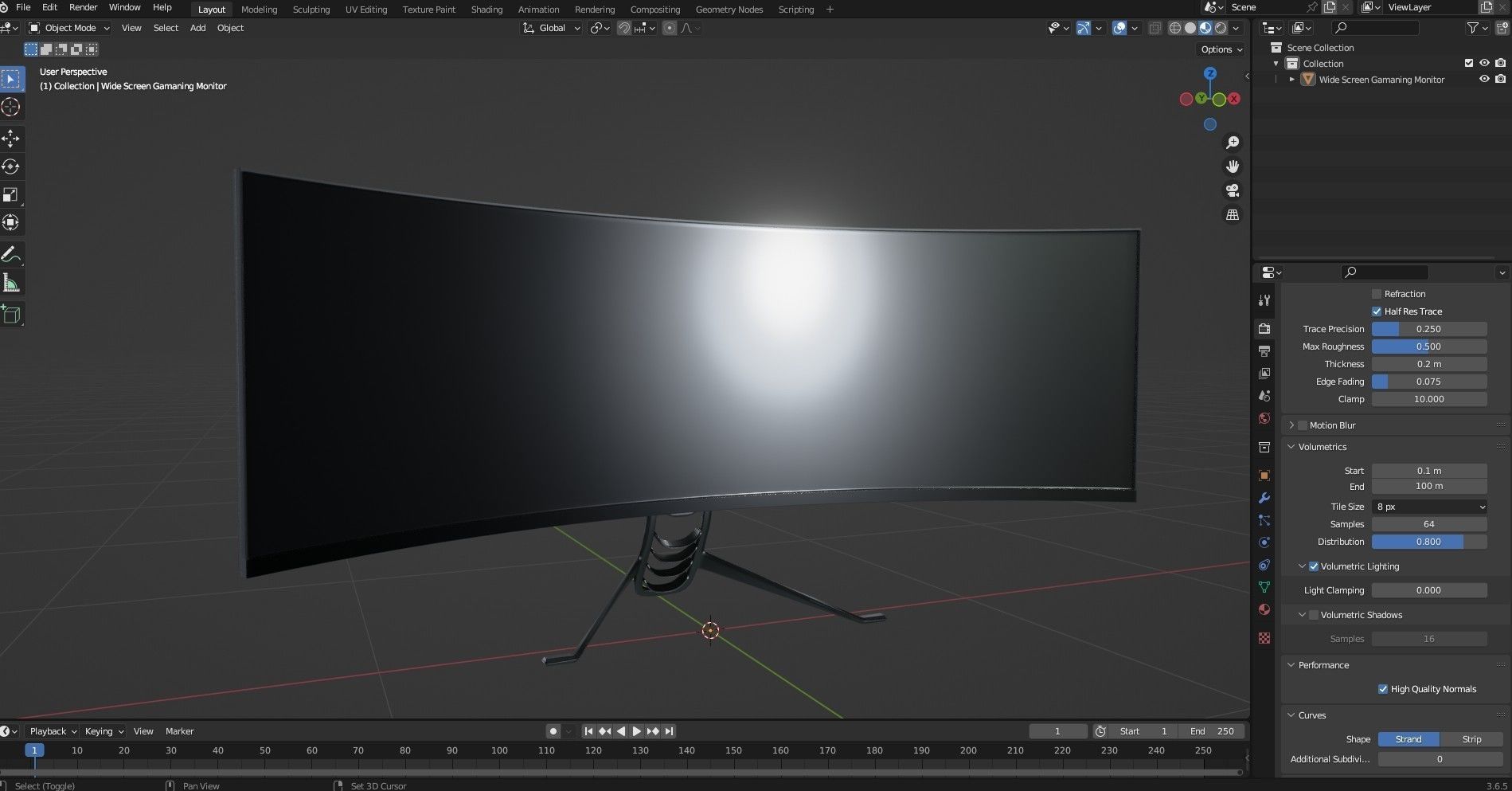Switch to the Modeling workspace tab
1512x791 pixels.
[x=259, y=10]
